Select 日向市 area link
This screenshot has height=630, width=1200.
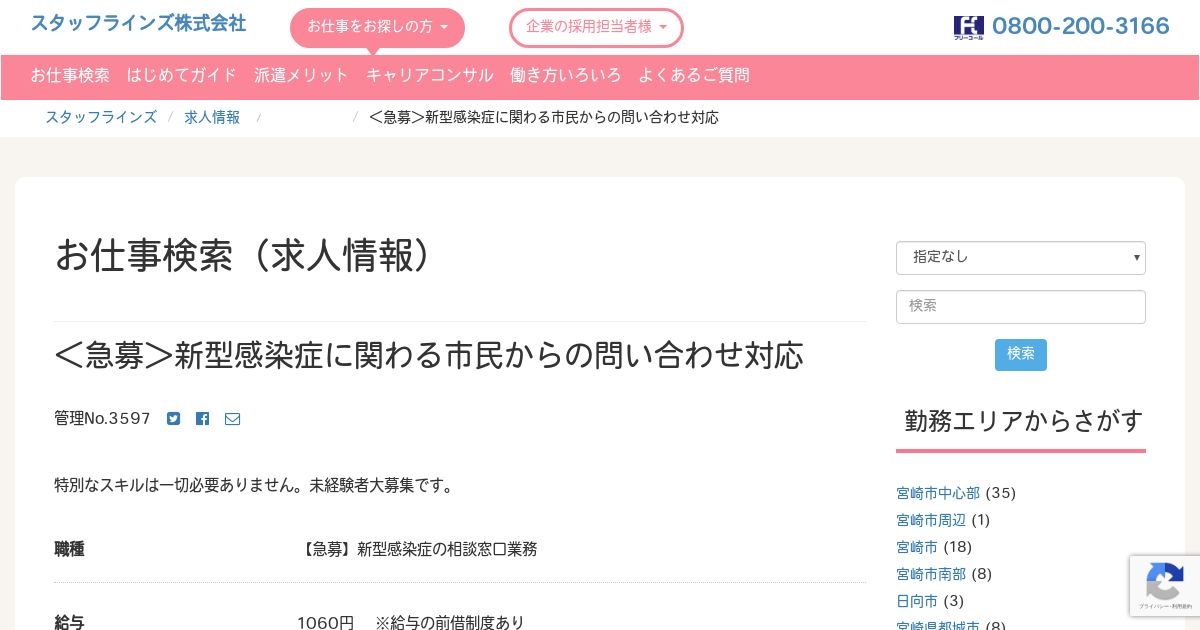pos(917,601)
